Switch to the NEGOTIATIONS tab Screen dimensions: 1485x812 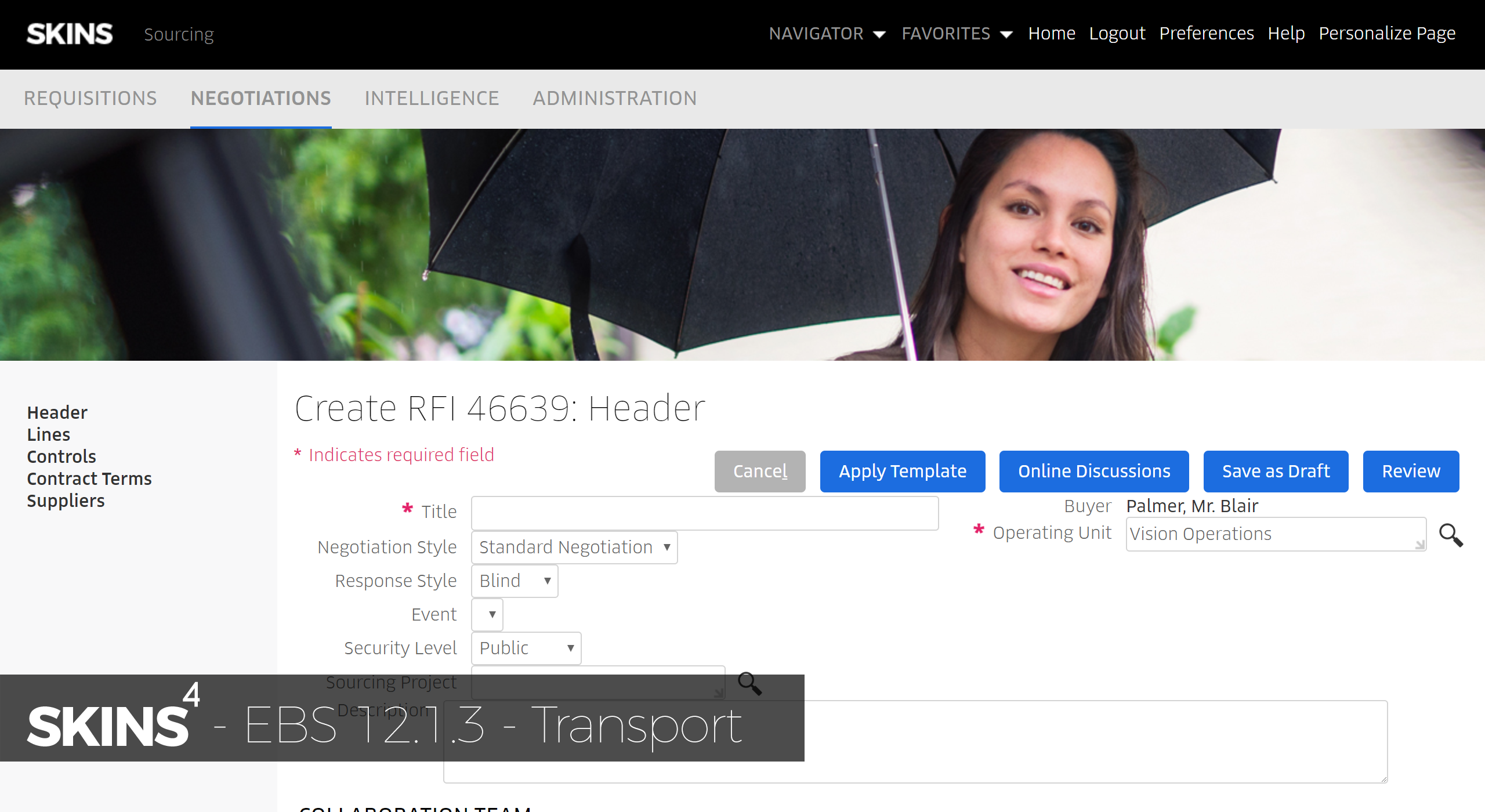click(261, 98)
